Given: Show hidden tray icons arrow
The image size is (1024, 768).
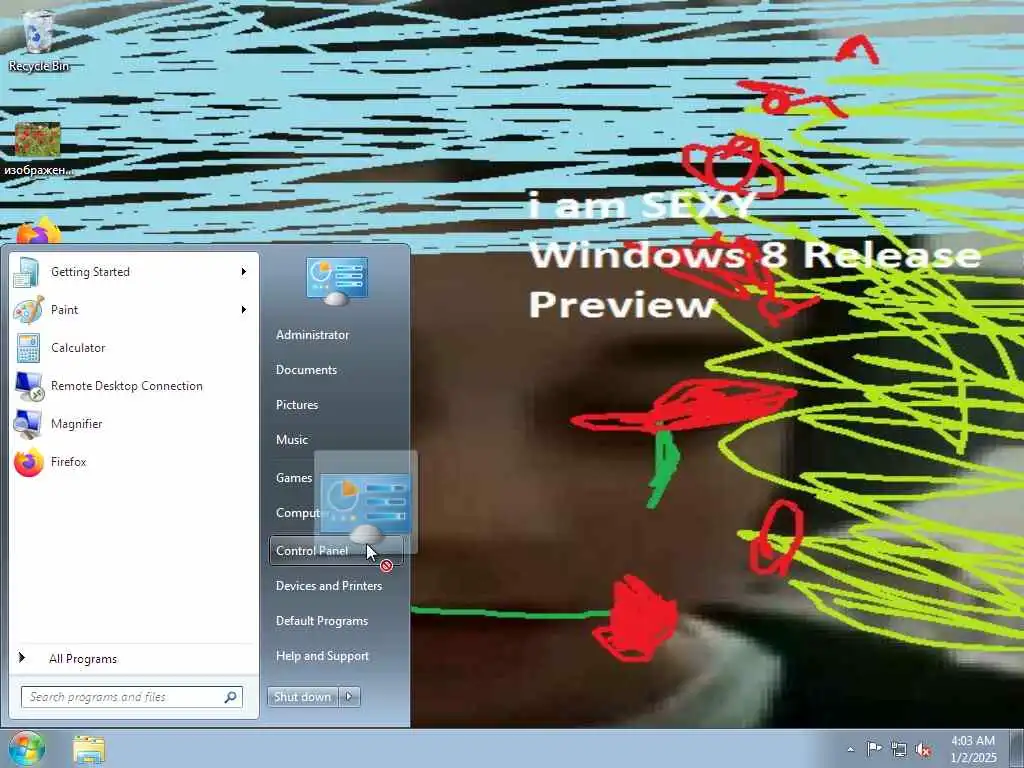Looking at the screenshot, I should [x=850, y=749].
